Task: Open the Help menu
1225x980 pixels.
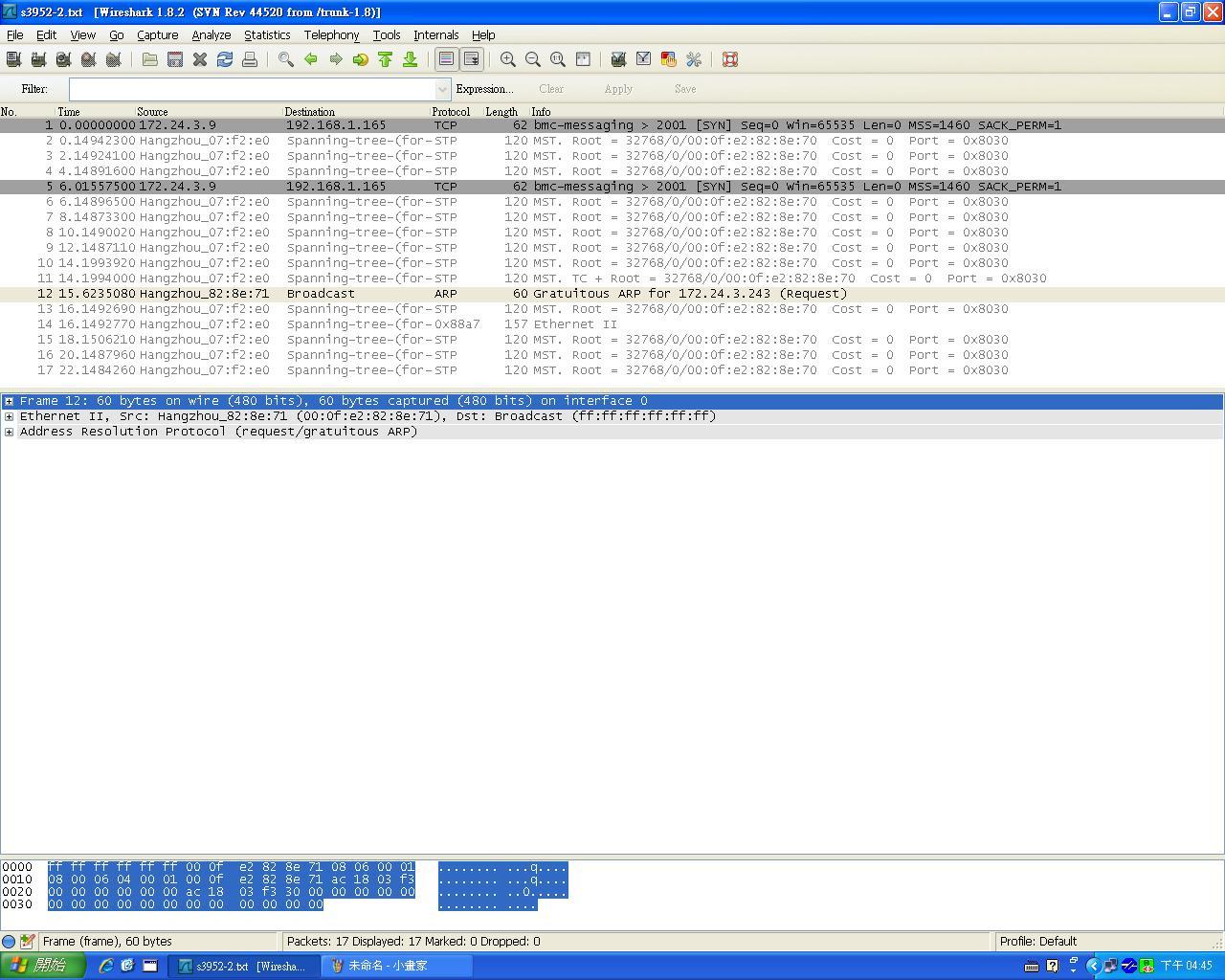Action: (x=483, y=34)
